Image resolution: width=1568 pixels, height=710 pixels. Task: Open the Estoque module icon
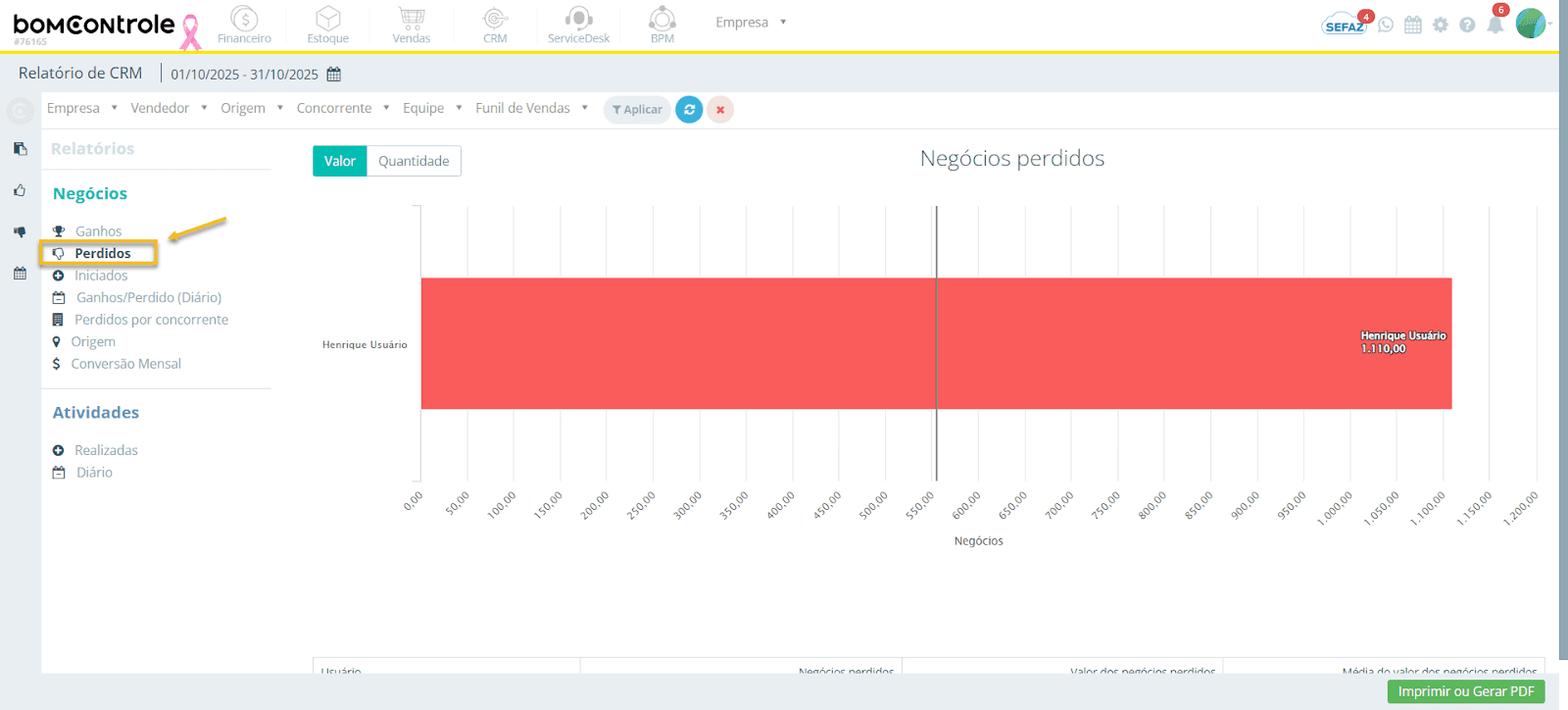[x=328, y=19]
